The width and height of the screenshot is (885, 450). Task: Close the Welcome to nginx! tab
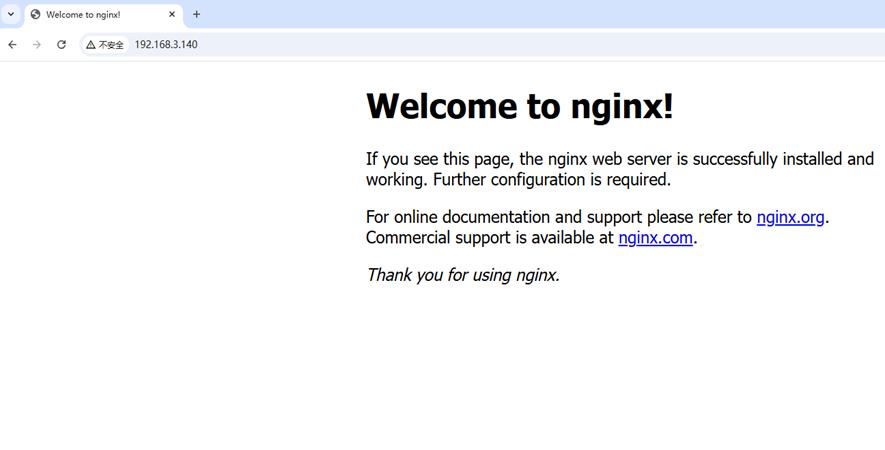[172, 14]
